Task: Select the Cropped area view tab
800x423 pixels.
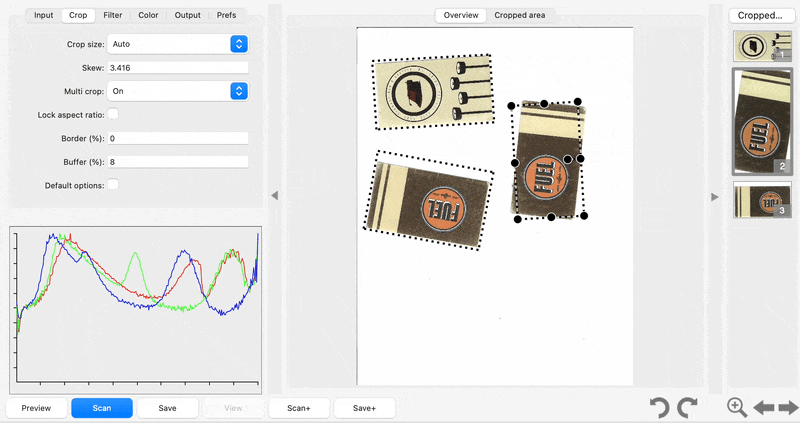Action: tap(519, 15)
